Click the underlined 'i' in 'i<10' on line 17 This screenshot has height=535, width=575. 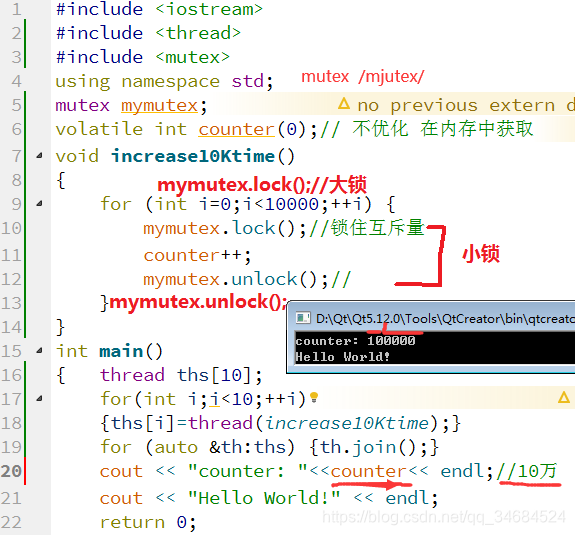[215, 399]
